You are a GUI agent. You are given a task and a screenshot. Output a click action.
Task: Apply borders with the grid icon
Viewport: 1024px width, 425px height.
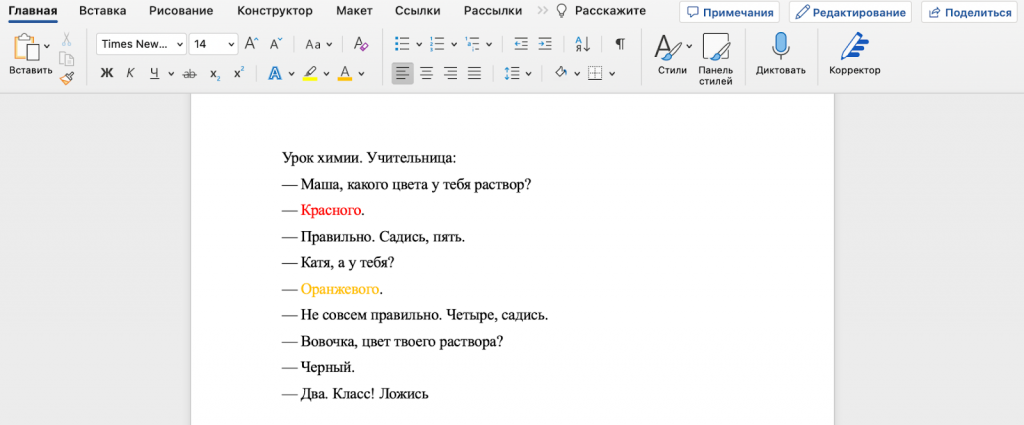[594, 73]
